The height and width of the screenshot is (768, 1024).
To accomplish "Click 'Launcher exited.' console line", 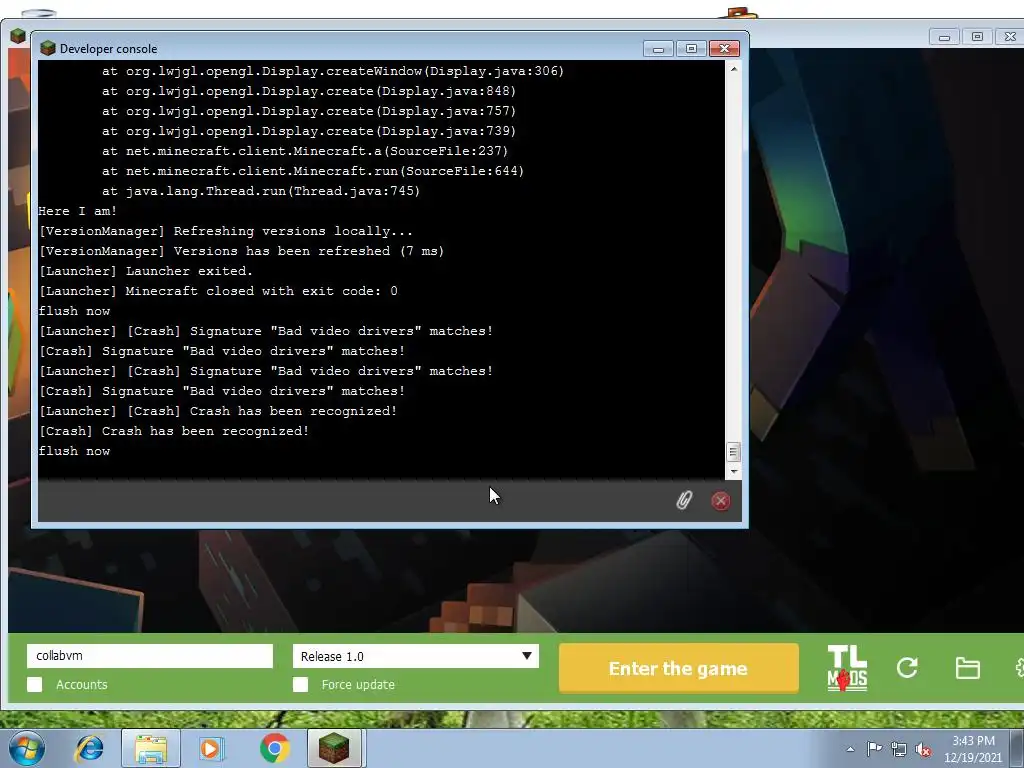I will [x=146, y=271].
